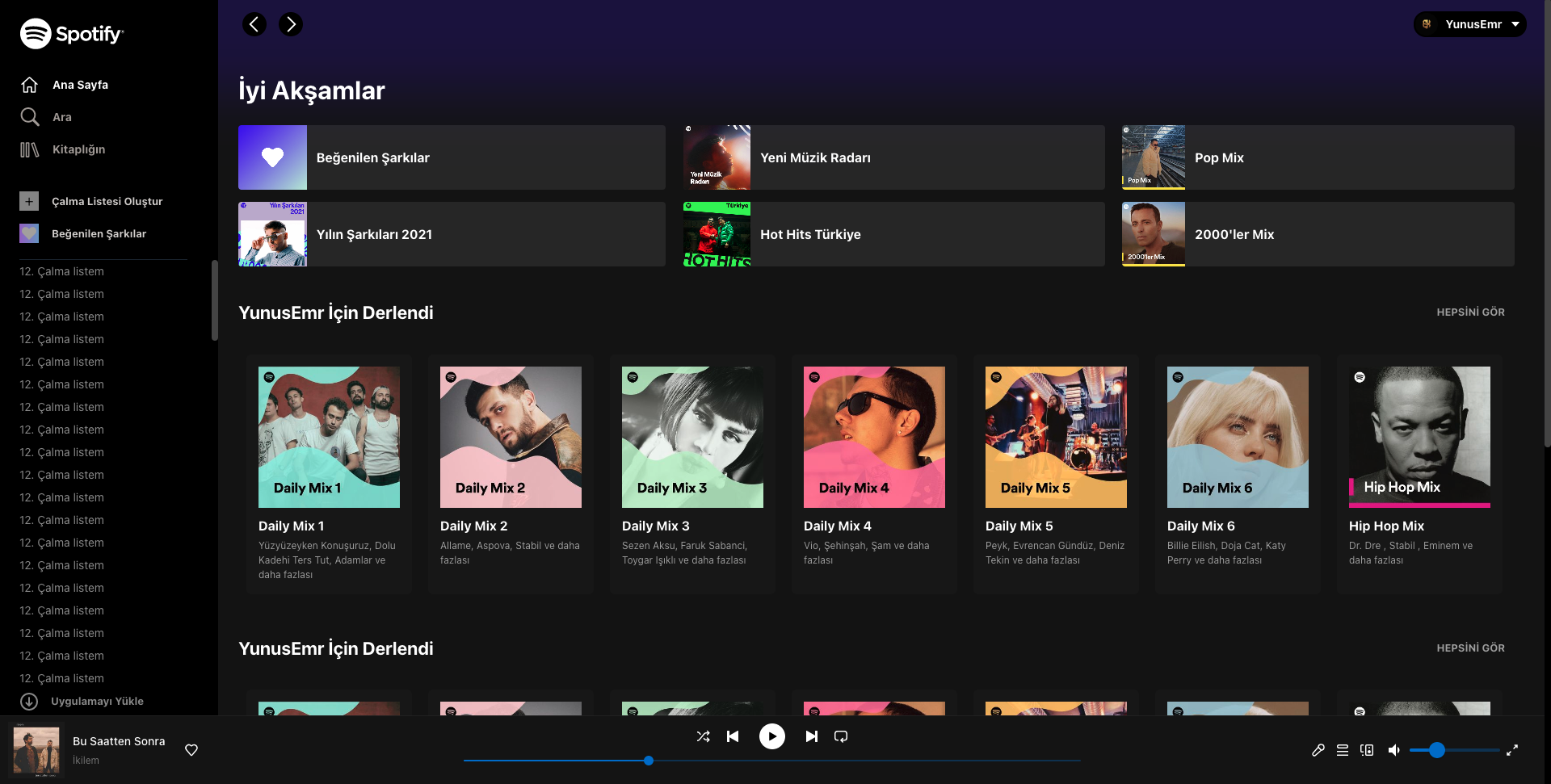1551x784 pixels.
Task: Click the now playing album art
Action: coord(36,750)
